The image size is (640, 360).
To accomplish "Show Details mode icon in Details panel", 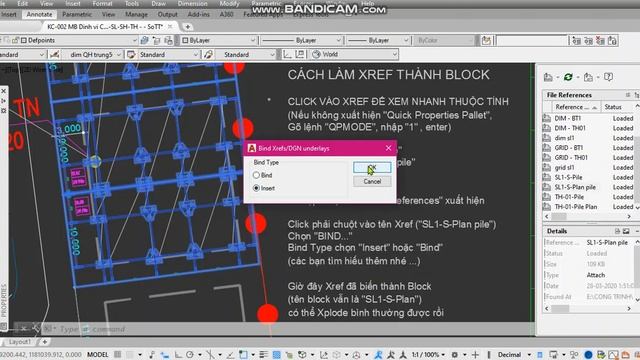I will click(617, 231).
